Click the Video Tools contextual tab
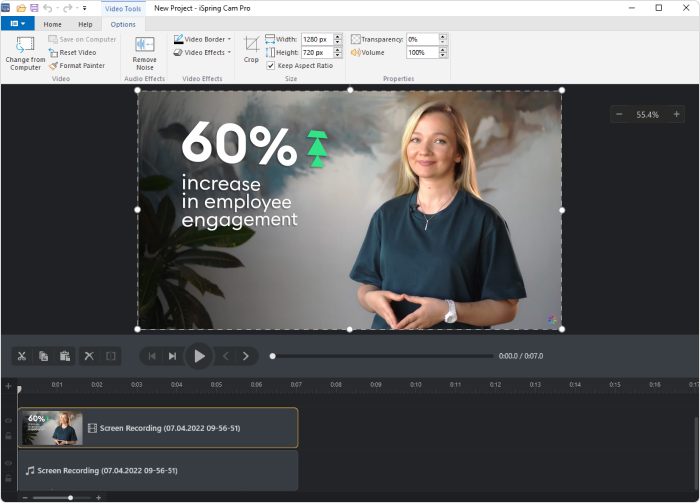700x503 pixels. (x=123, y=8)
